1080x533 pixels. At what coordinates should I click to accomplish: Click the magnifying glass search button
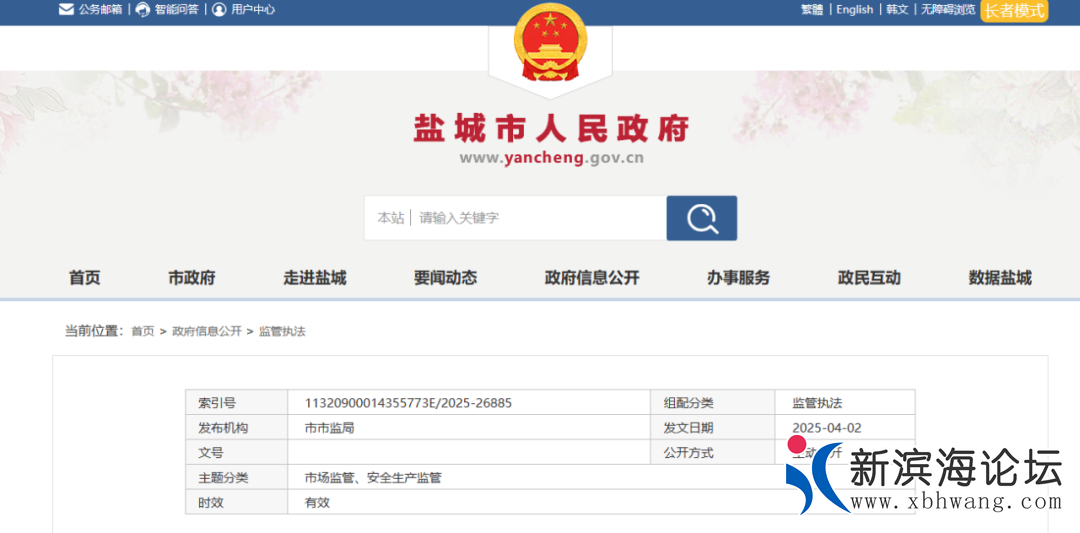point(701,218)
